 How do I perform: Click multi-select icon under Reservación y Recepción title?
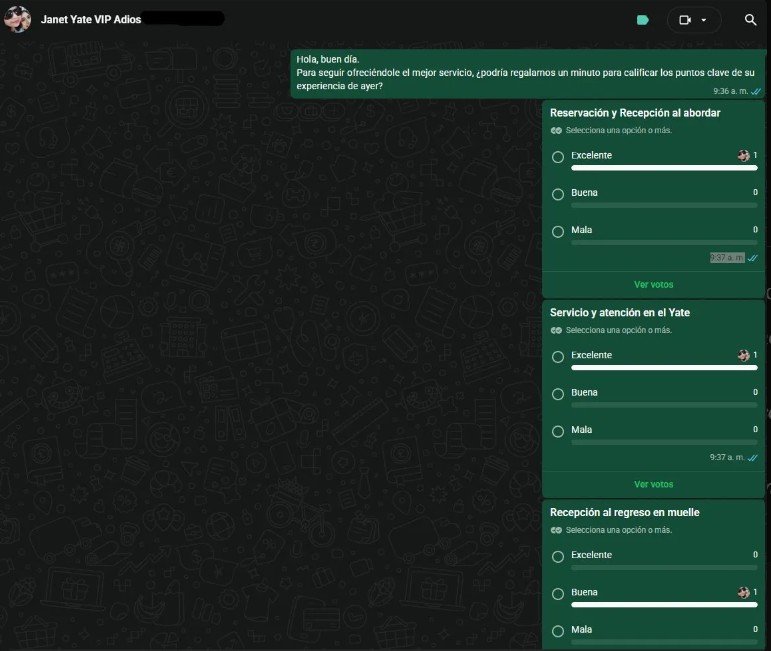[x=556, y=130]
